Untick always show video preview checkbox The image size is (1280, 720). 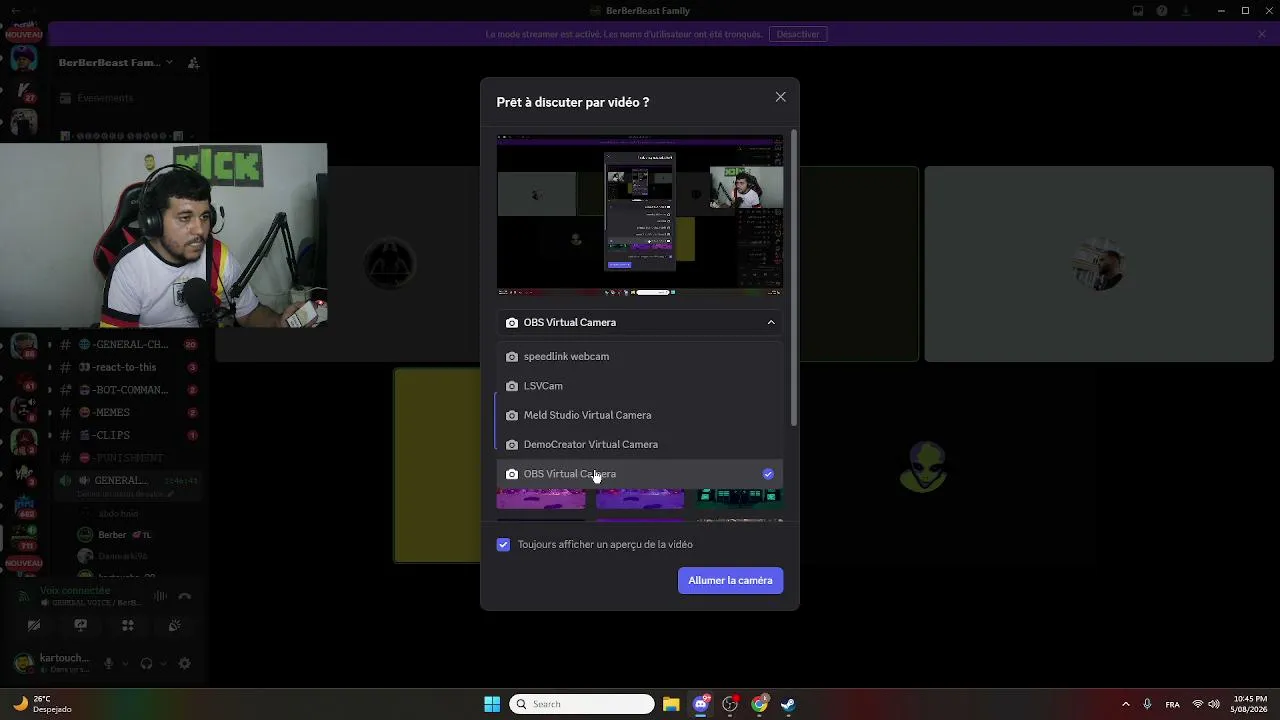tap(503, 545)
